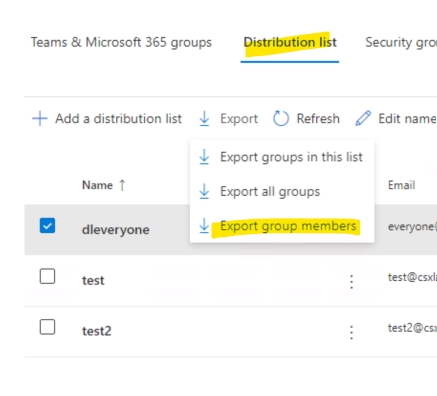The image size is (437, 396).
Task: Click the test2@csx email address cell
Action: point(412,328)
